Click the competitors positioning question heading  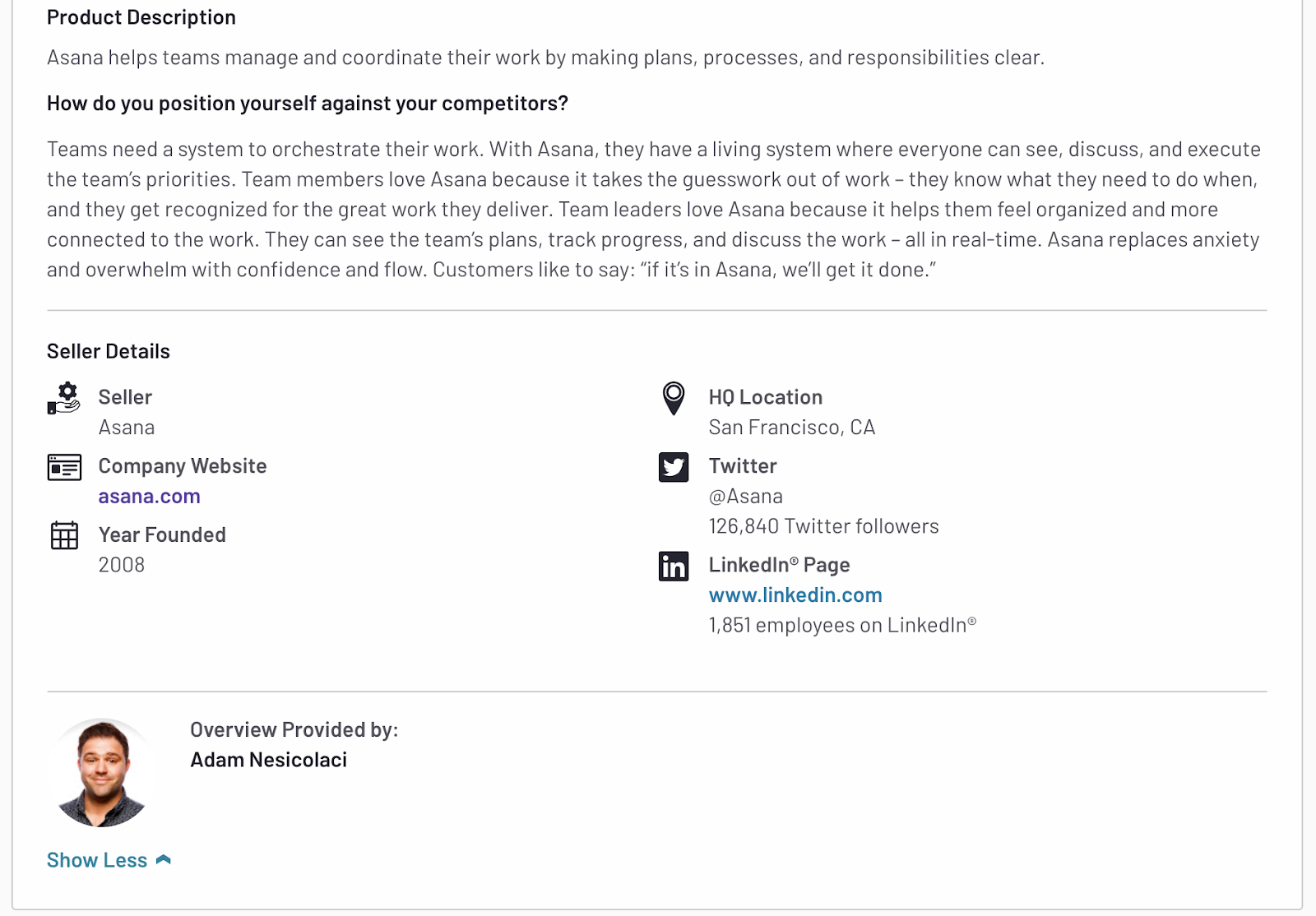pos(308,104)
